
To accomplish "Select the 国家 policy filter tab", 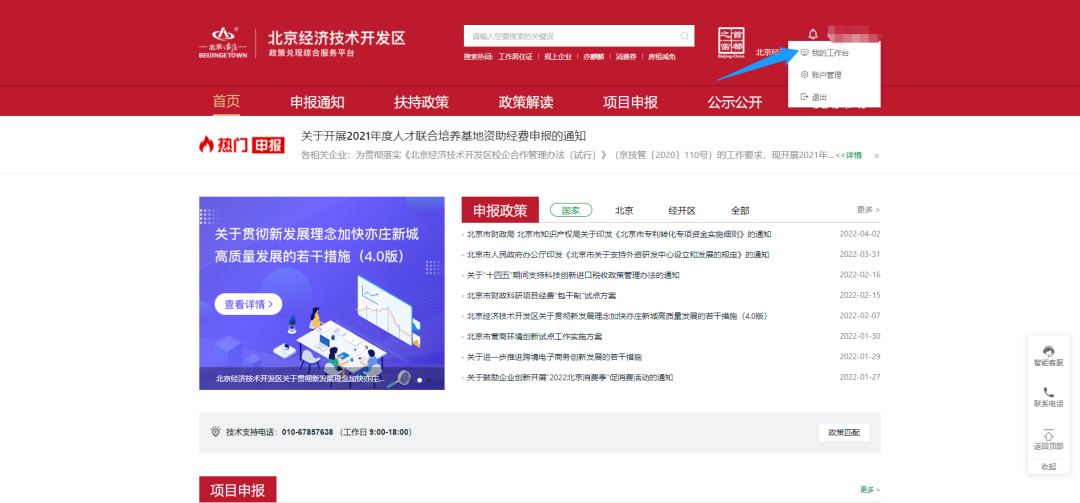I will 571,210.
